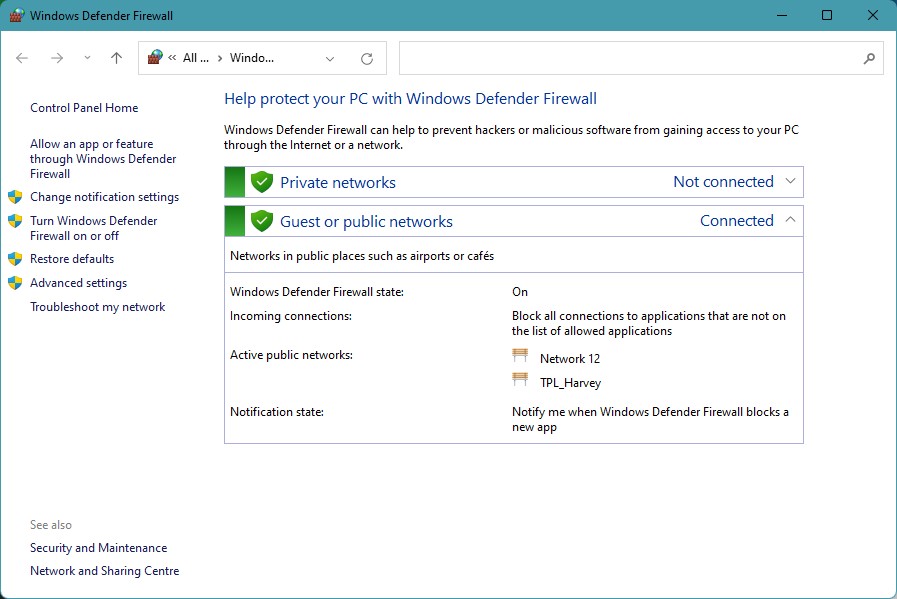Open Advanced settings link
Image resolution: width=897 pixels, height=599 pixels.
(x=78, y=283)
